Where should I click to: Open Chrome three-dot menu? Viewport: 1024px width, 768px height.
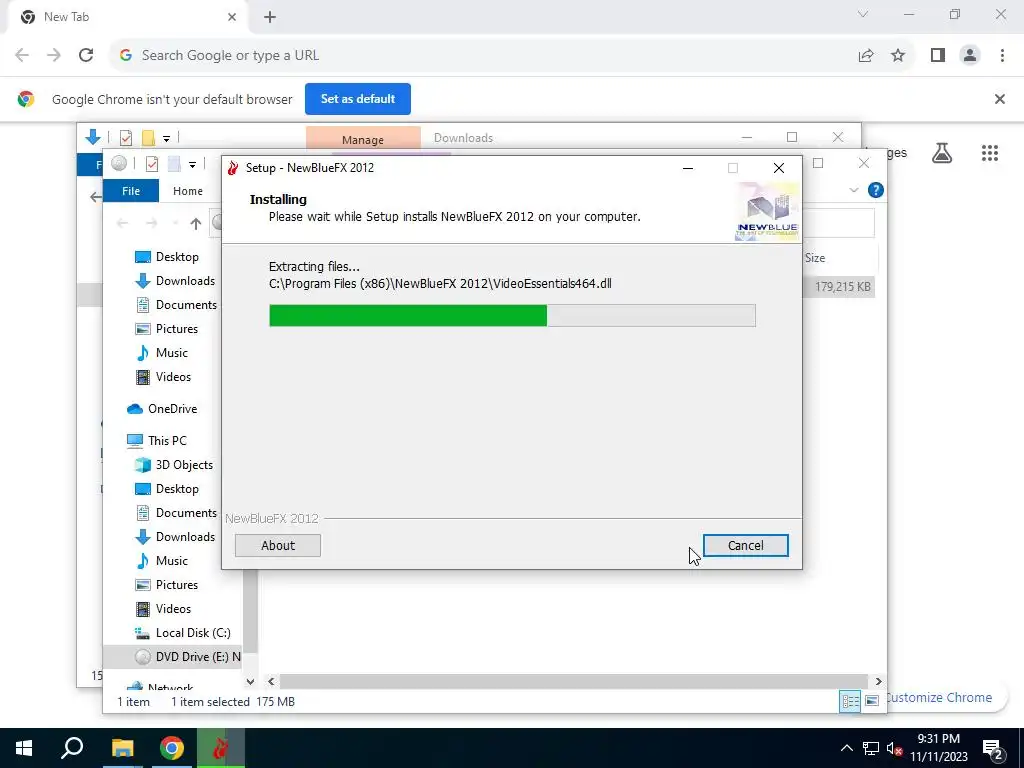(1002, 56)
